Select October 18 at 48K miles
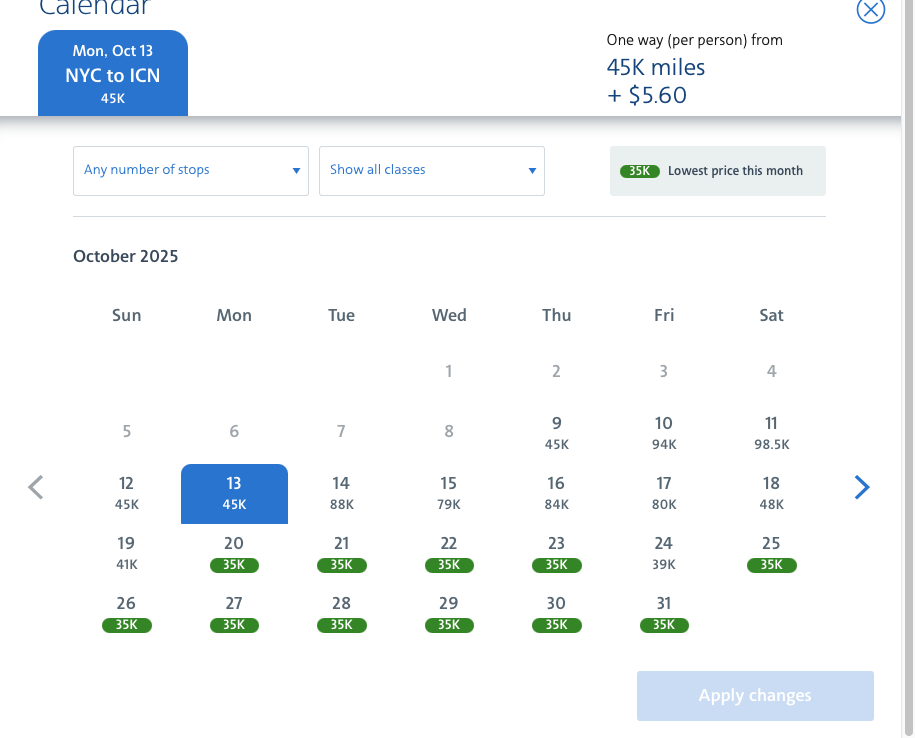 (x=771, y=493)
